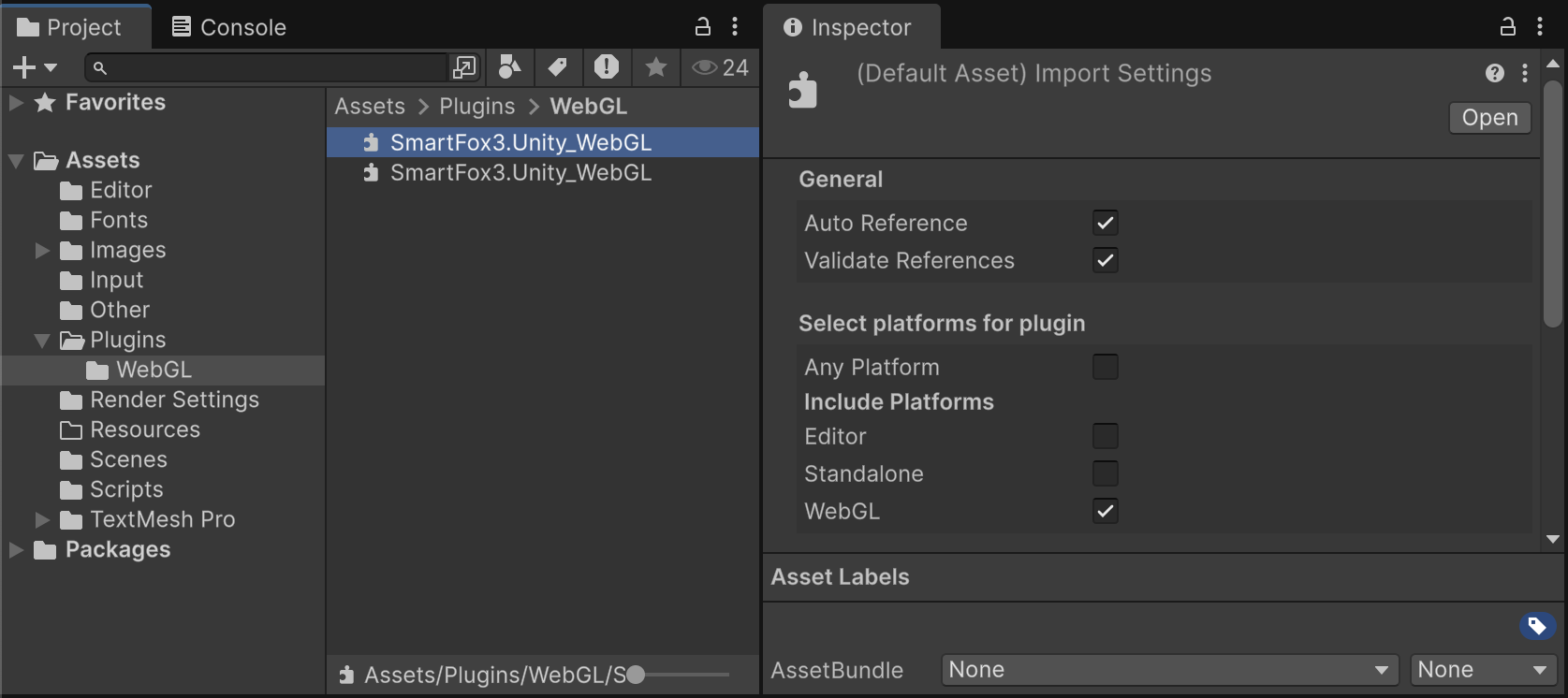Screen dimensions: 1568x698
Task: Click the Search by Label tag icon
Action: click(558, 67)
